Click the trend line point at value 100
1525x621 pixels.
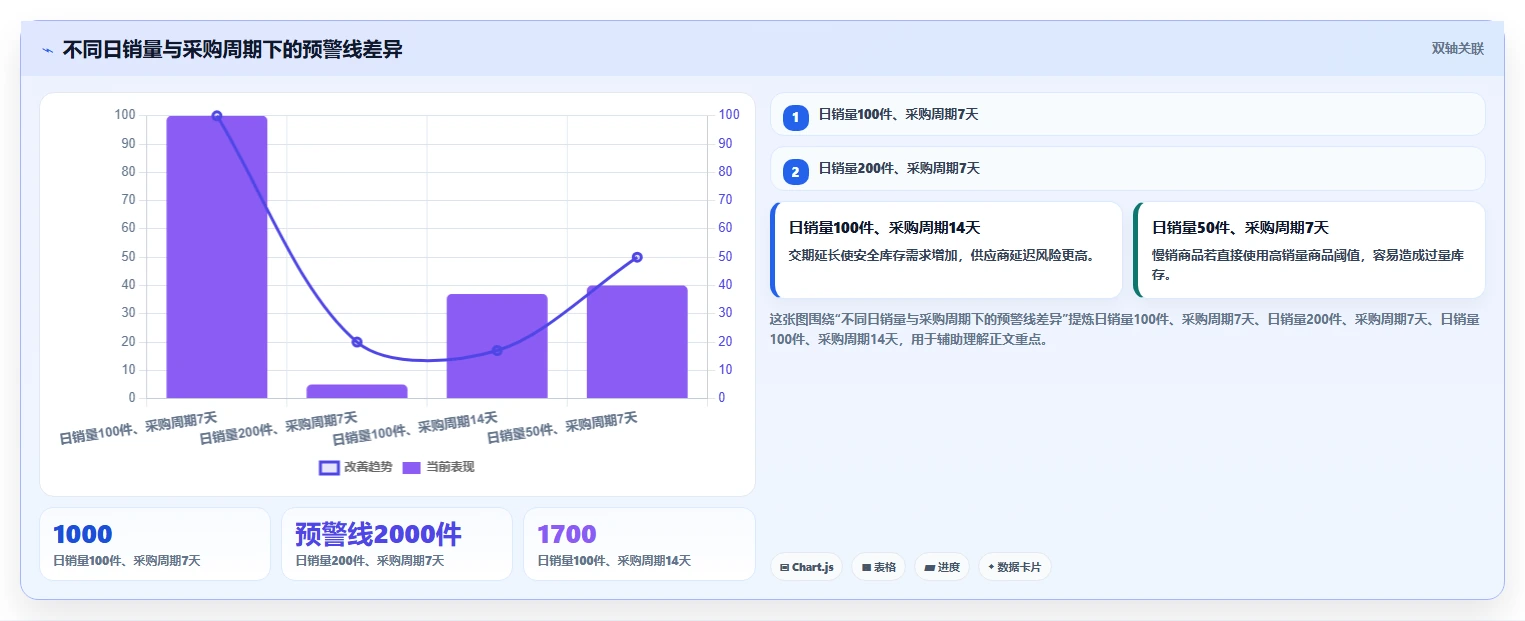pyautogui.click(x=217, y=116)
